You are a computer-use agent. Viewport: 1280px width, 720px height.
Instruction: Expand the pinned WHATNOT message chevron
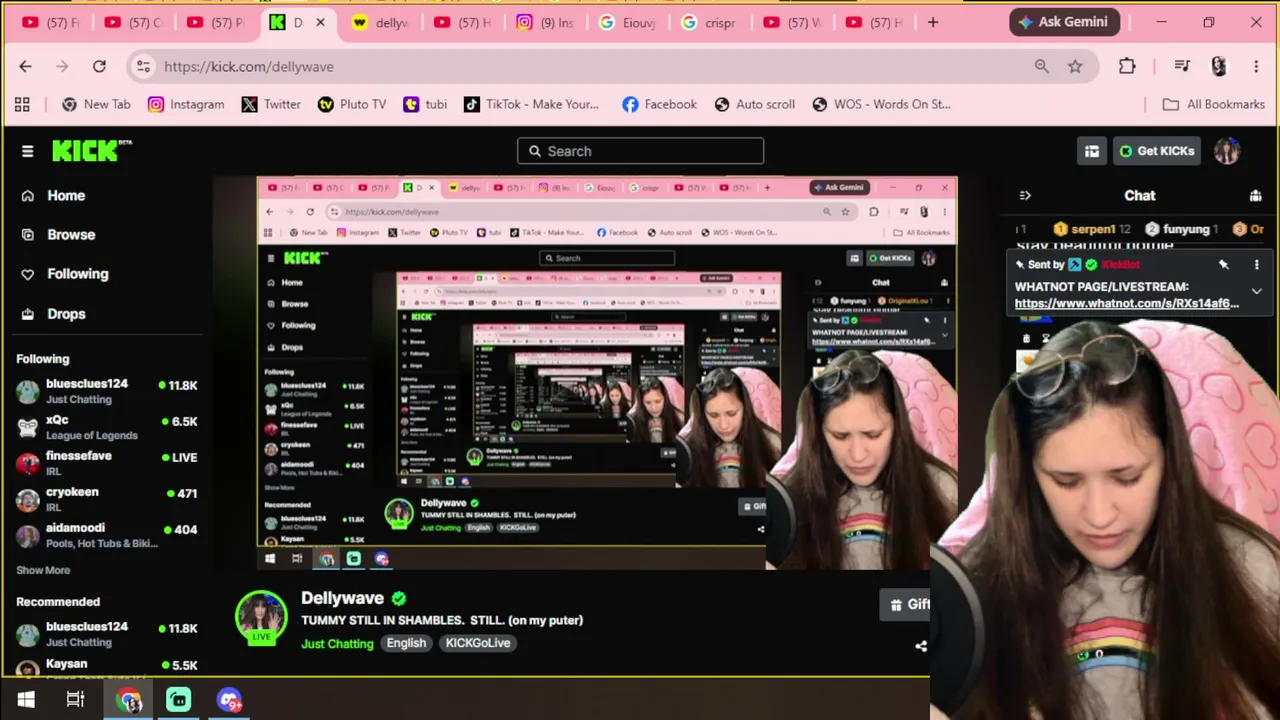(x=1256, y=291)
